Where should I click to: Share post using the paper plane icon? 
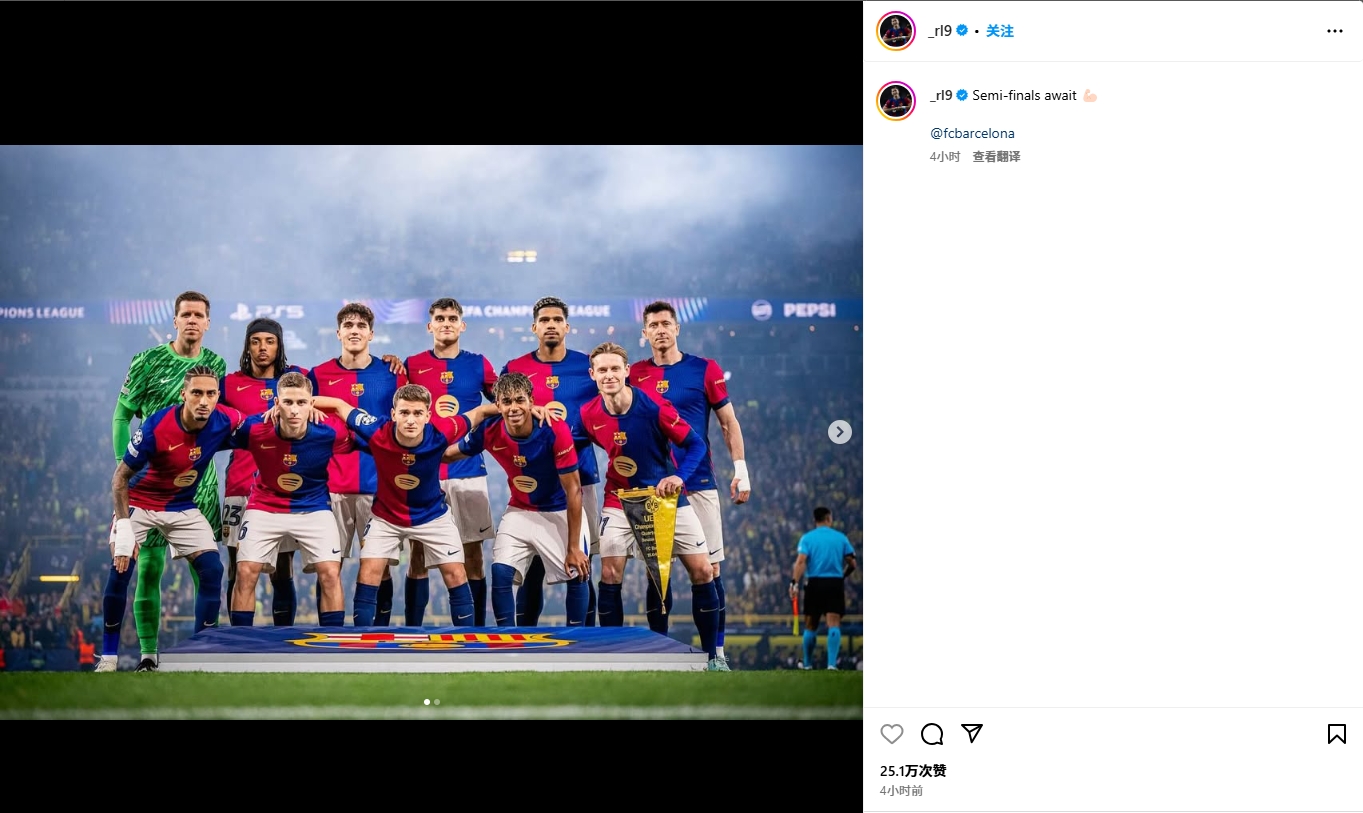[x=971, y=734]
